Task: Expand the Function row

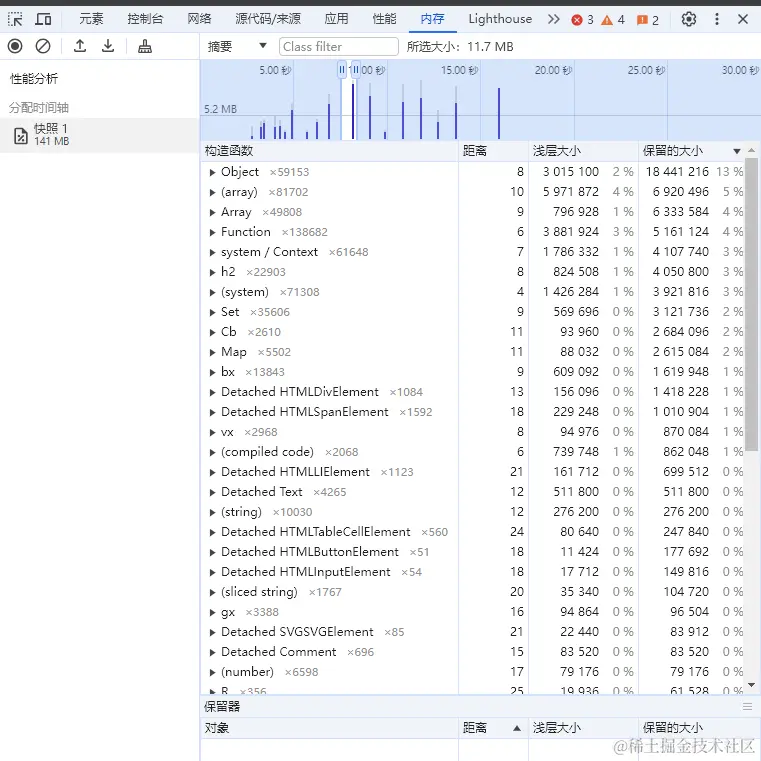Action: 212,232
